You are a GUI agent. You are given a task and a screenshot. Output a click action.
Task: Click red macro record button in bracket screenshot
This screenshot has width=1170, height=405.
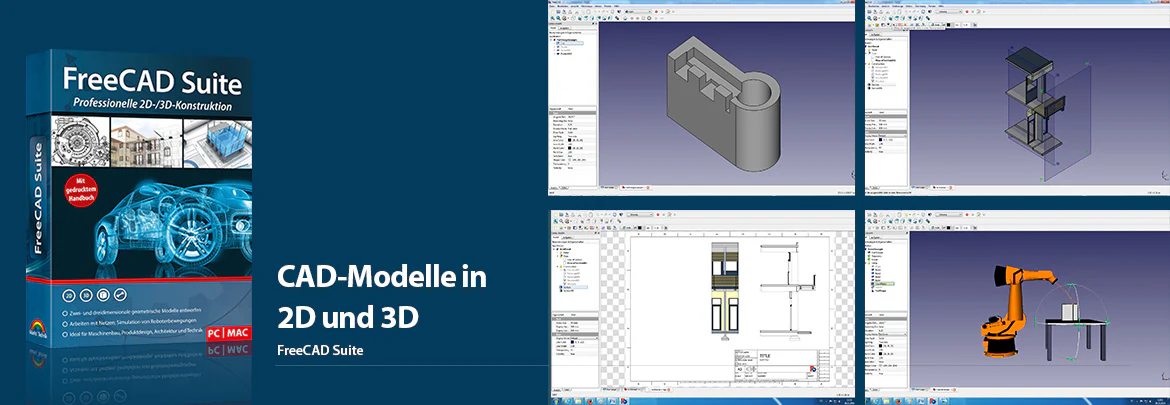point(657,11)
